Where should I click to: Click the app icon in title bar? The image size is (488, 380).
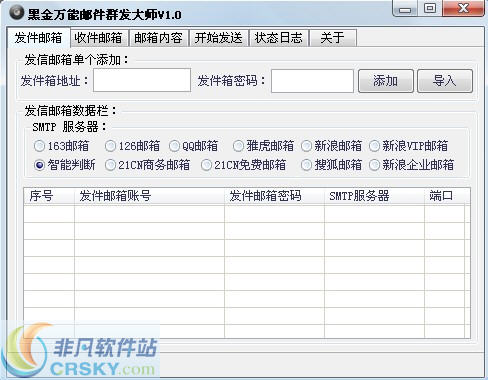16,13
